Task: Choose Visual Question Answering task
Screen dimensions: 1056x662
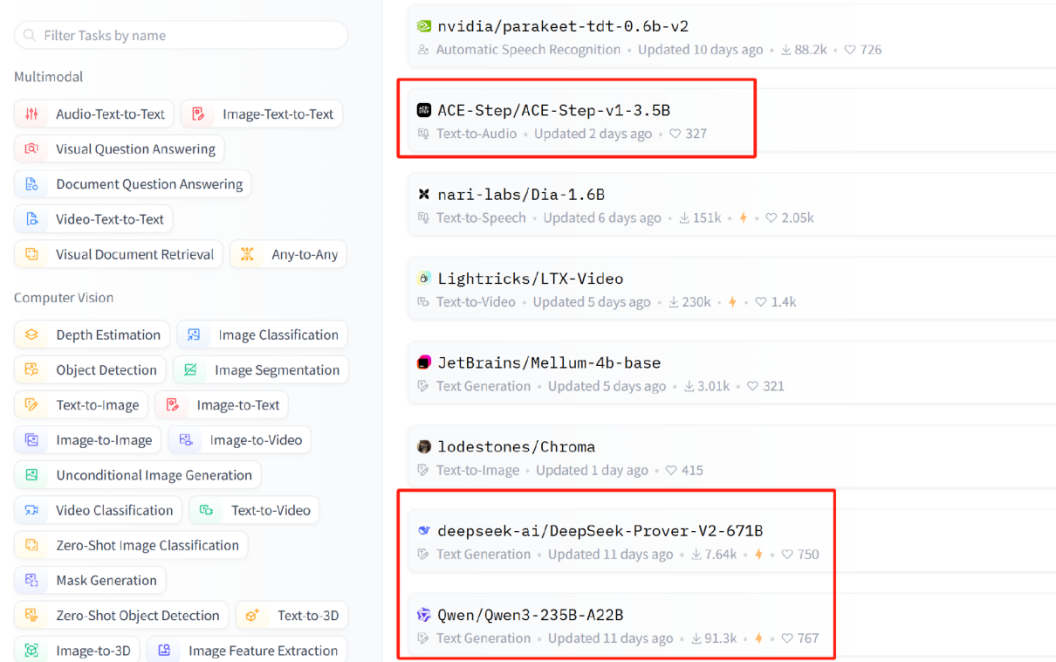Action: coord(119,149)
